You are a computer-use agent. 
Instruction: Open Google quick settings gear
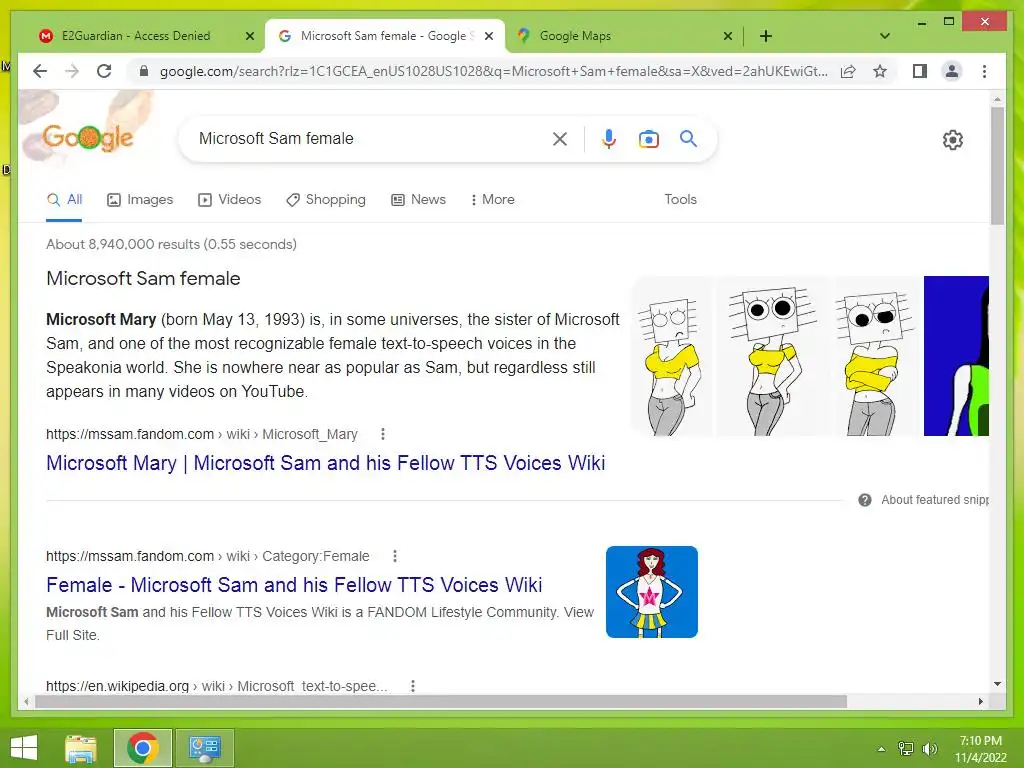(x=953, y=140)
